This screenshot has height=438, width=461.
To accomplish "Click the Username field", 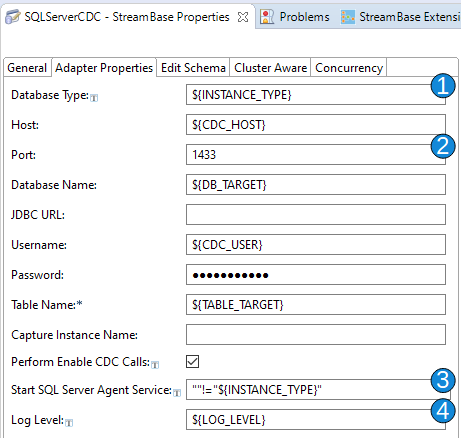I will point(316,245).
